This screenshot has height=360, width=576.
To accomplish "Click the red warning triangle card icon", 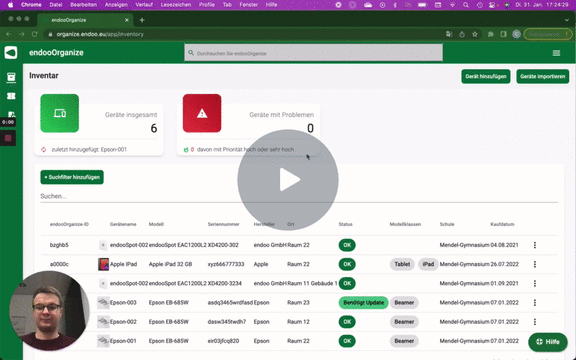I will coord(202,113).
